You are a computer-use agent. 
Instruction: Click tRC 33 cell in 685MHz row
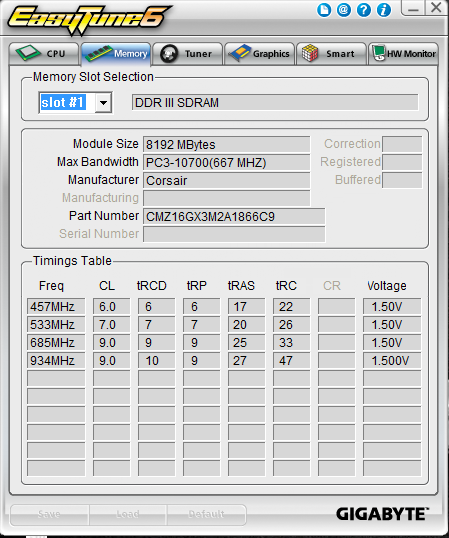coord(291,342)
